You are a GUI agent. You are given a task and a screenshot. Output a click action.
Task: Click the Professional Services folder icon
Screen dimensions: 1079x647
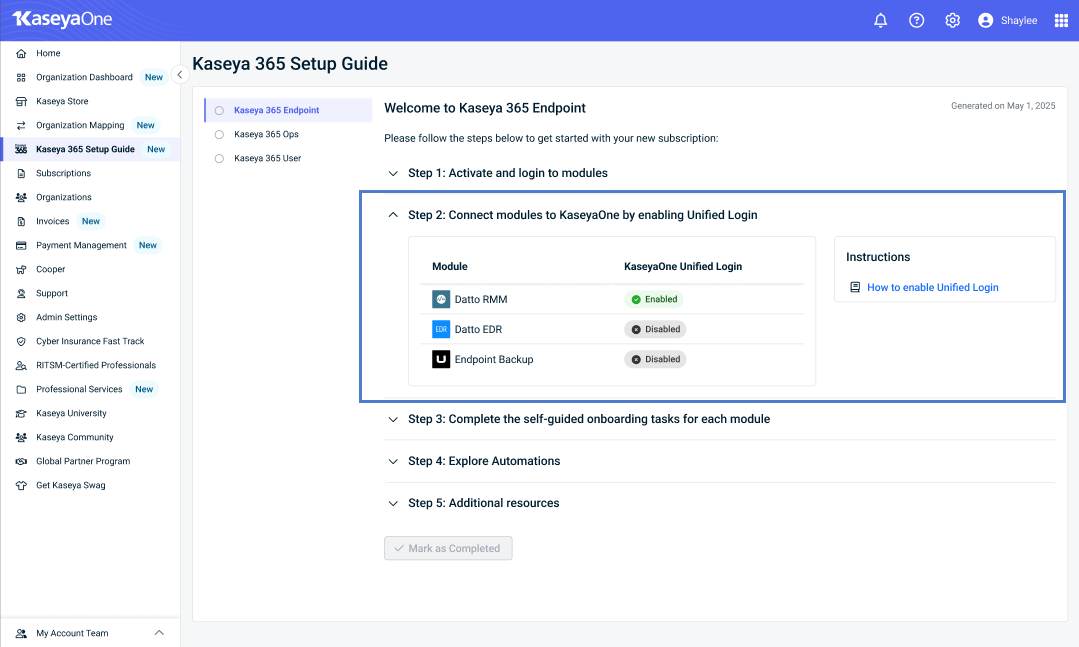[x=21, y=390]
